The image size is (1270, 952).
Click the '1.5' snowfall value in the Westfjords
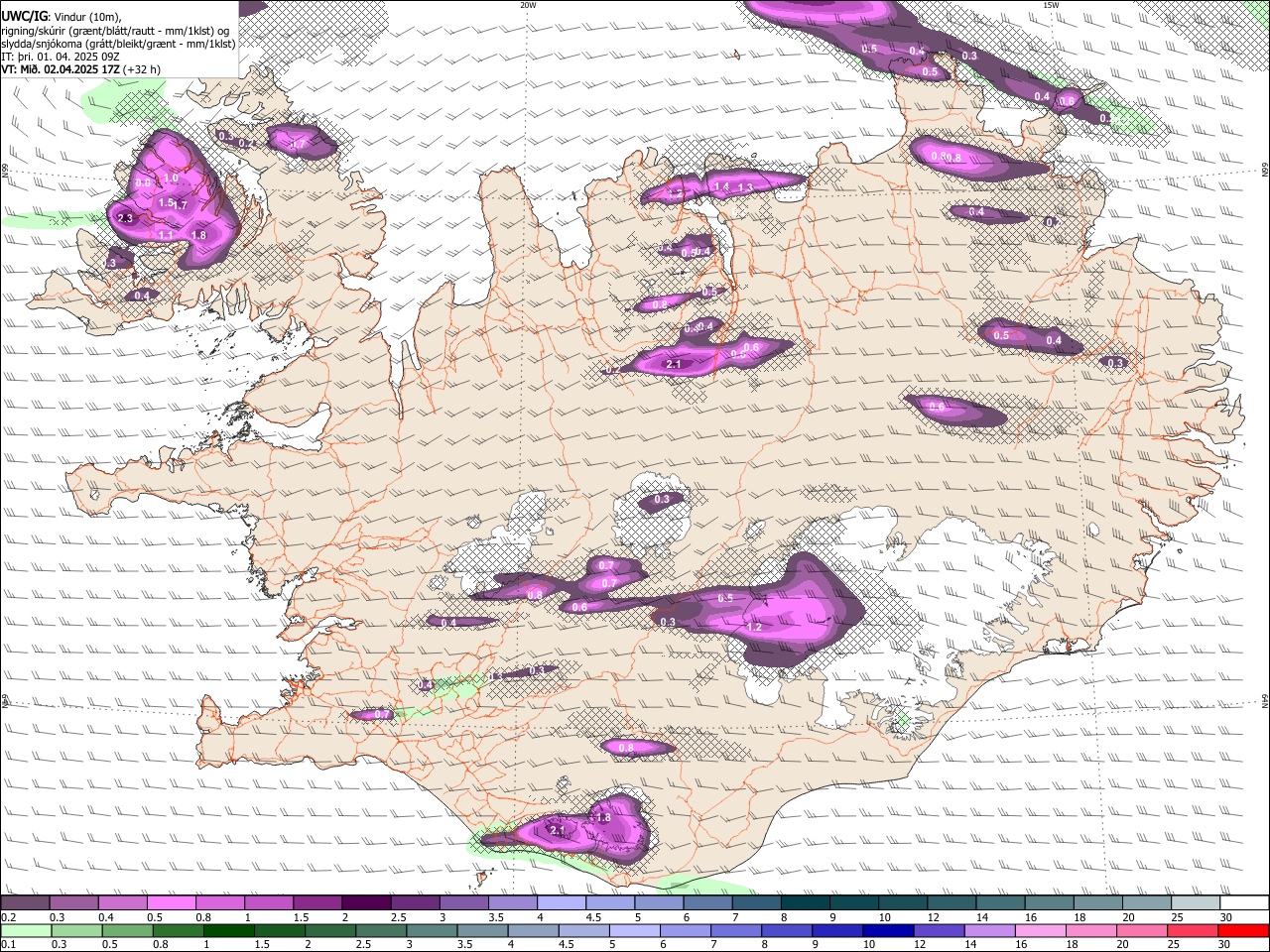click(x=166, y=202)
